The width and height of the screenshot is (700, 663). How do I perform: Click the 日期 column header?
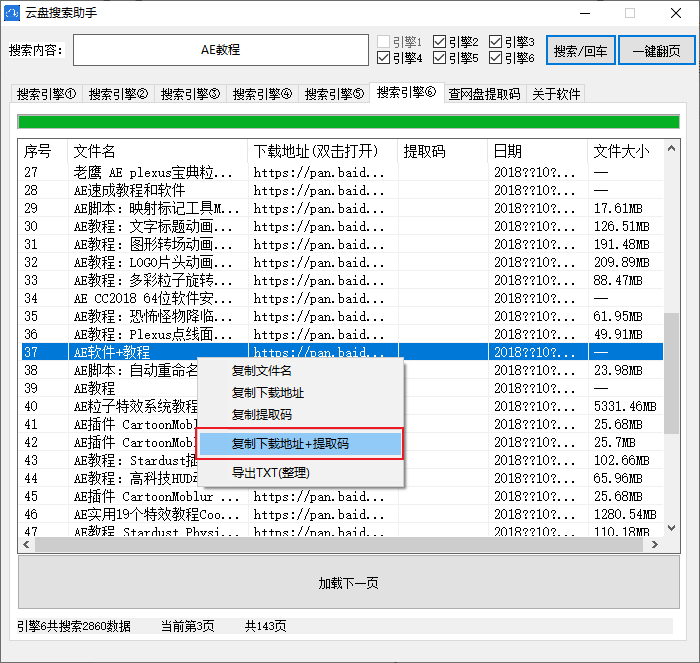click(538, 151)
